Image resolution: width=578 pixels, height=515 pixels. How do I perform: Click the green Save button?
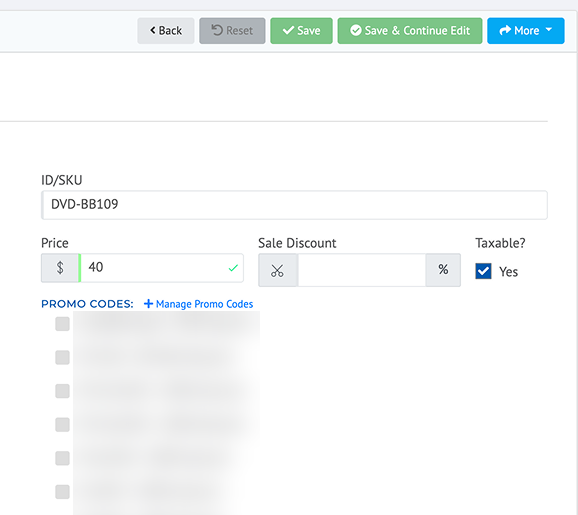click(301, 31)
